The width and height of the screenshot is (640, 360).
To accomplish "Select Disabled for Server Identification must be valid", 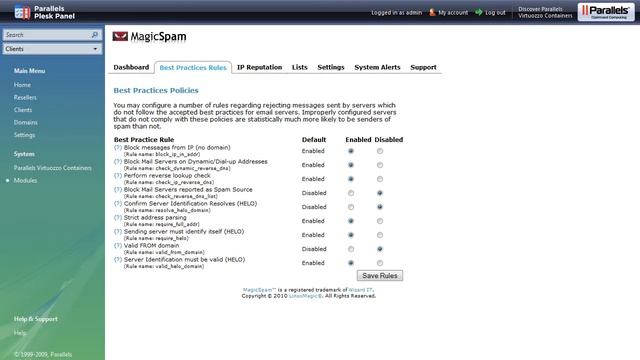I will pyautogui.click(x=380, y=263).
